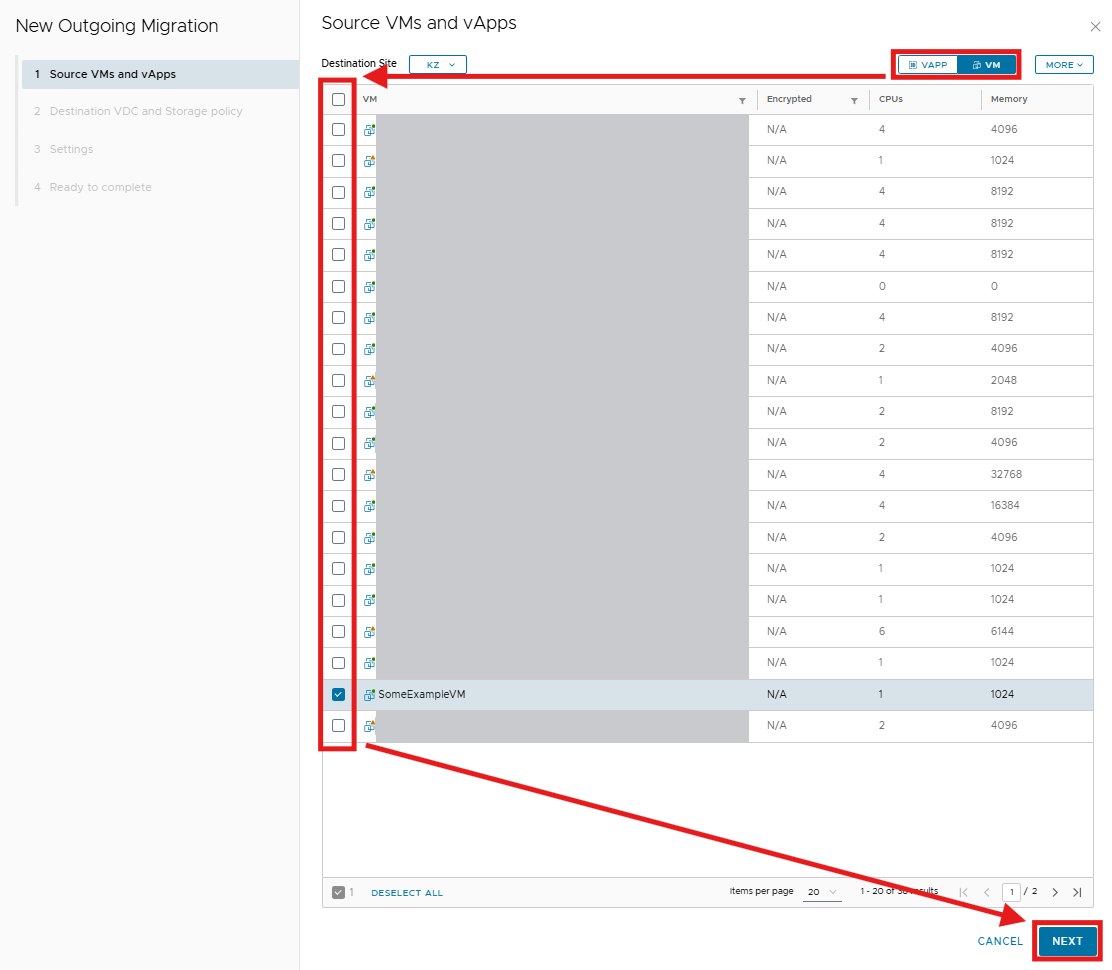This screenshot has height=970, width=1112.
Task: Open the Destination Site KZ dropdown
Action: [x=438, y=65]
